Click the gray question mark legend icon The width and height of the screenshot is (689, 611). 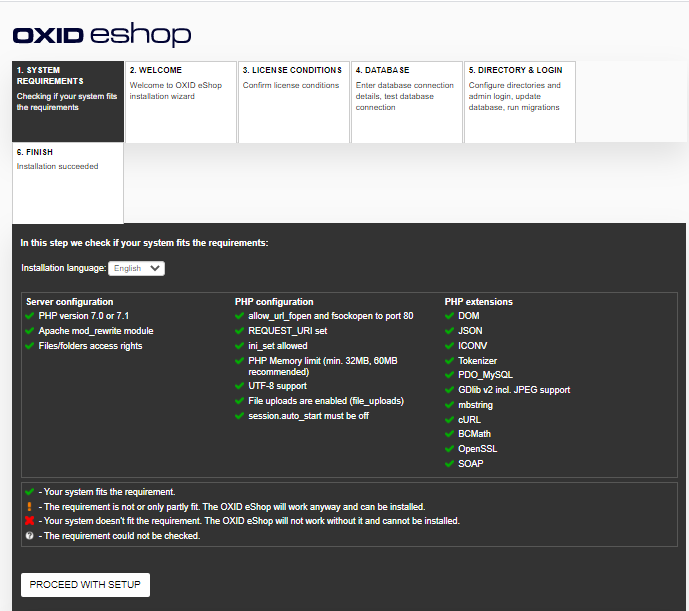tap(30, 536)
